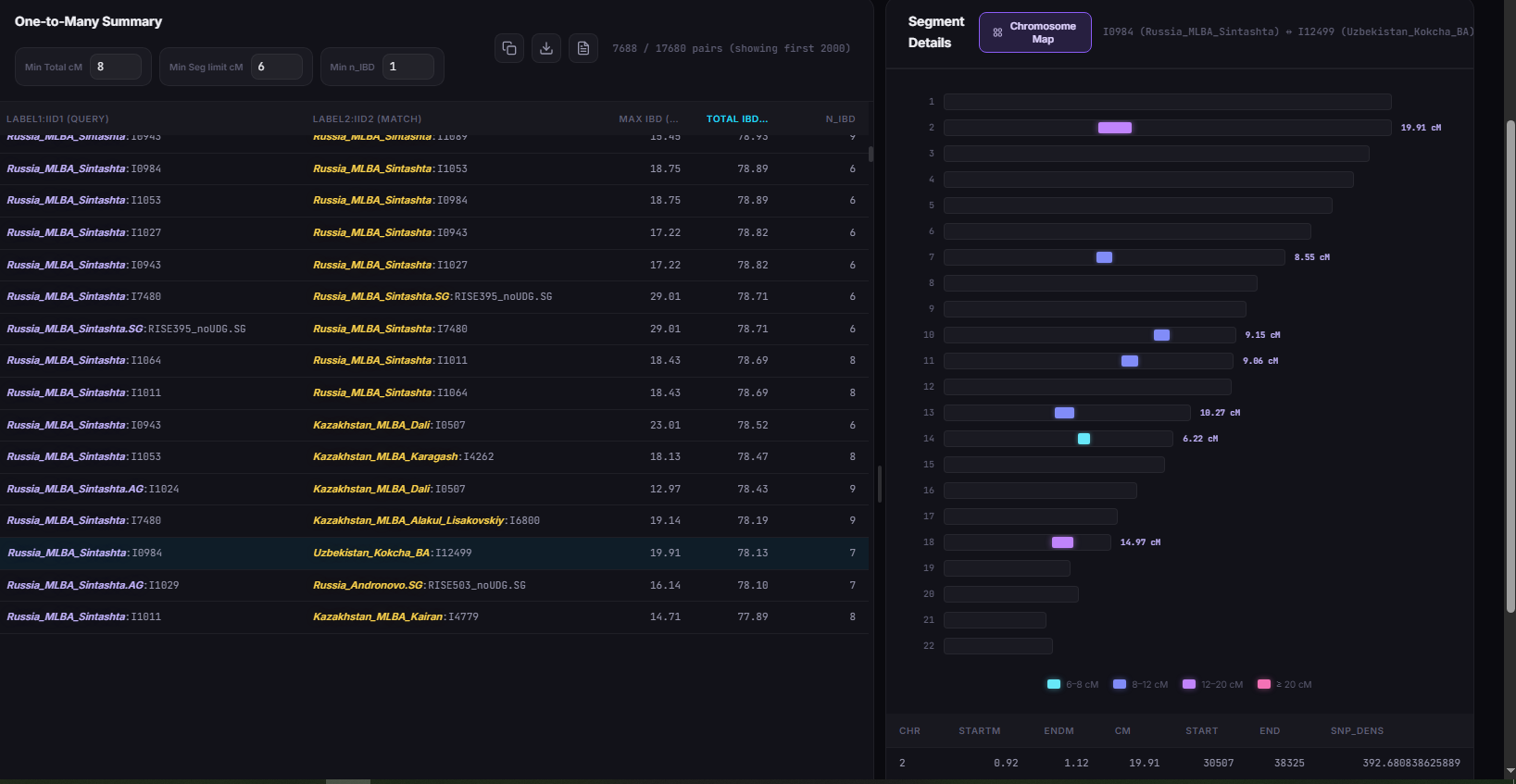Click the 9.06 cM segment on chromosome 11

pos(1130,361)
